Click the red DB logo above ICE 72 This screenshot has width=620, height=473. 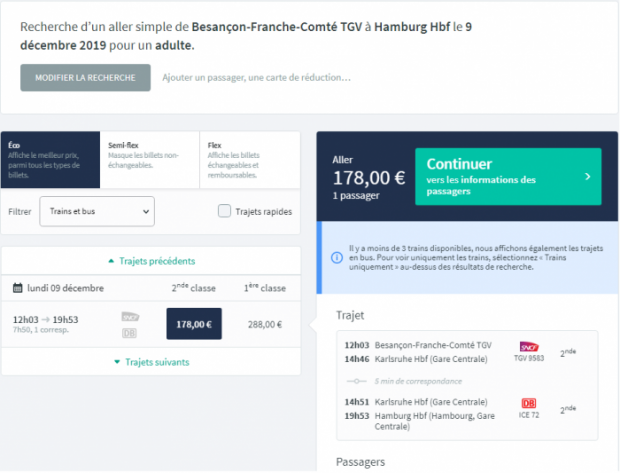[529, 403]
